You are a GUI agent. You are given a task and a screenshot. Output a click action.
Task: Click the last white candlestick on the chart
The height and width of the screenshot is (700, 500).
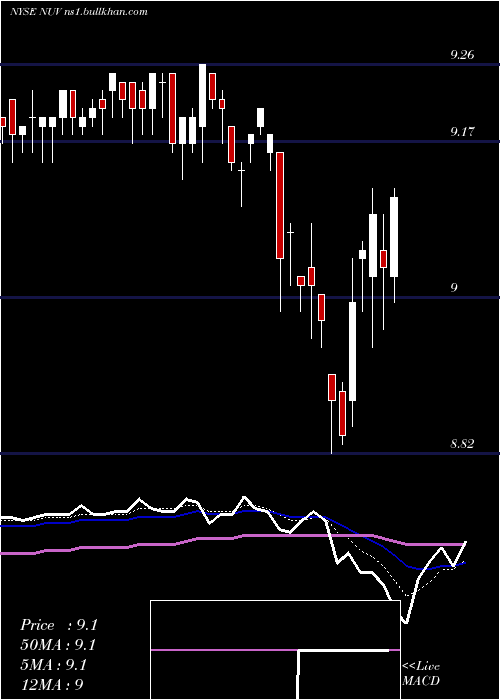click(x=394, y=237)
